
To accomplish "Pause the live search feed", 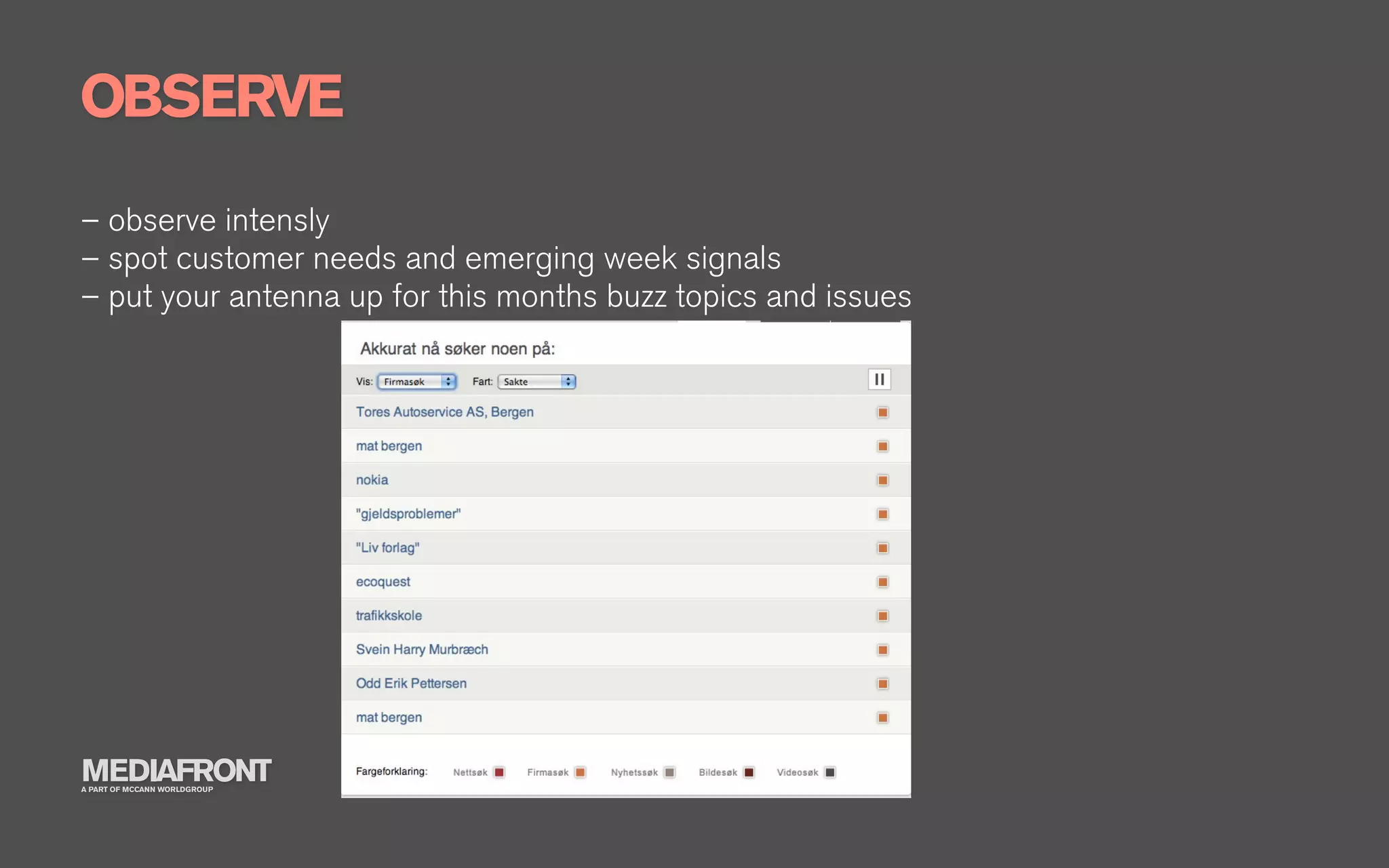I will pyautogui.click(x=879, y=380).
